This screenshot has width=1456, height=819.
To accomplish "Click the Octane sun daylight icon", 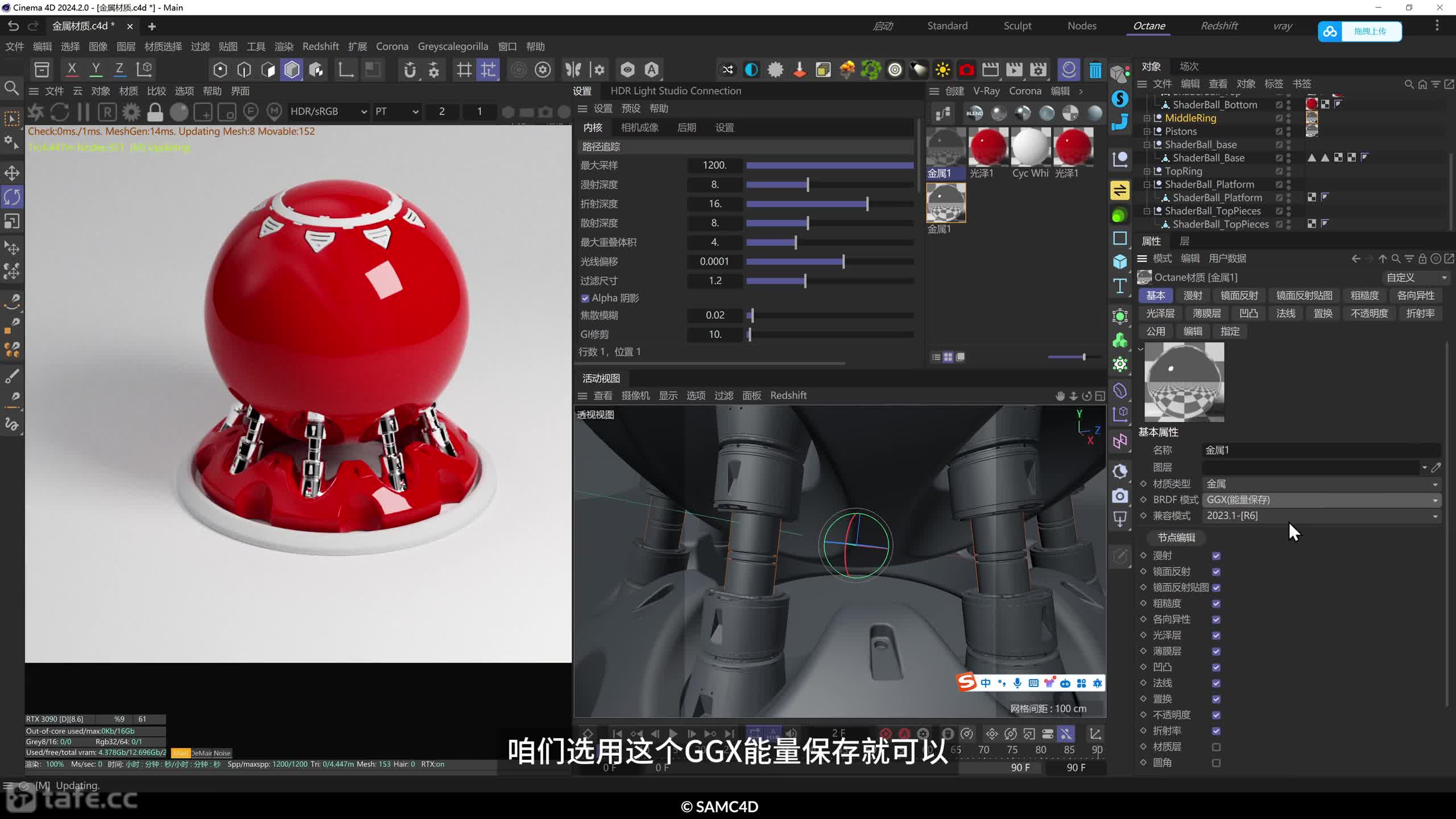I will [x=942, y=70].
